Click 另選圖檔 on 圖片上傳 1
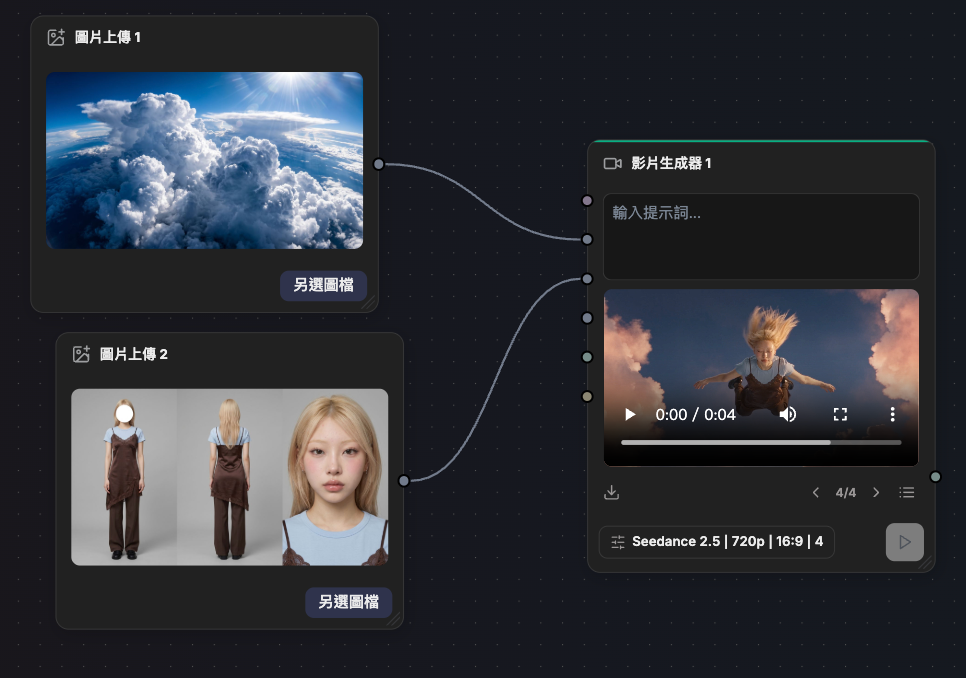966x678 pixels. point(323,286)
